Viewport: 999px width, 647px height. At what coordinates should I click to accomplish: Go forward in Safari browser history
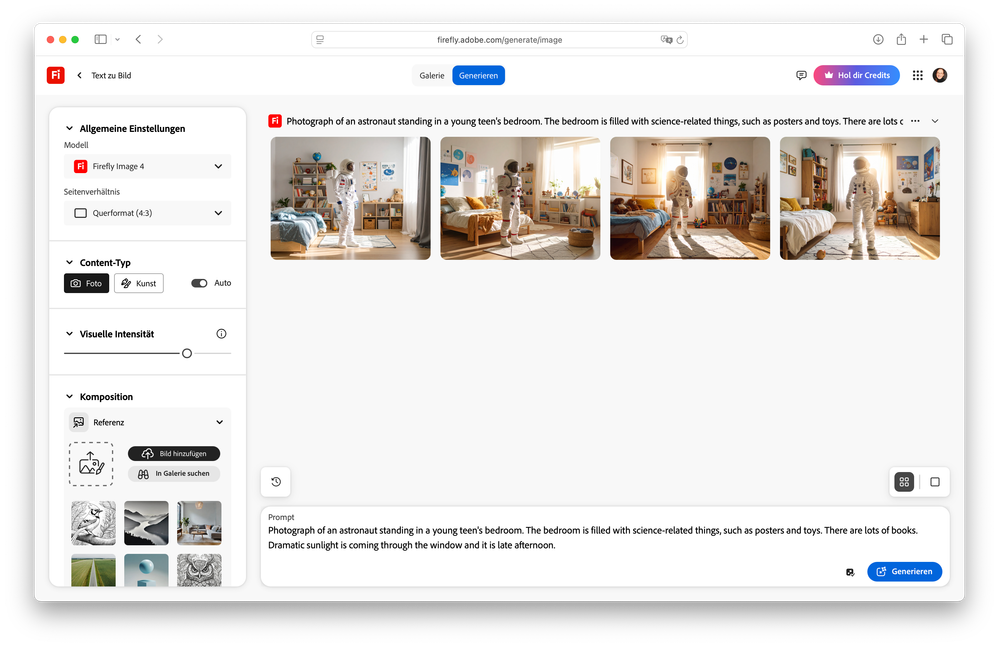tap(160, 39)
